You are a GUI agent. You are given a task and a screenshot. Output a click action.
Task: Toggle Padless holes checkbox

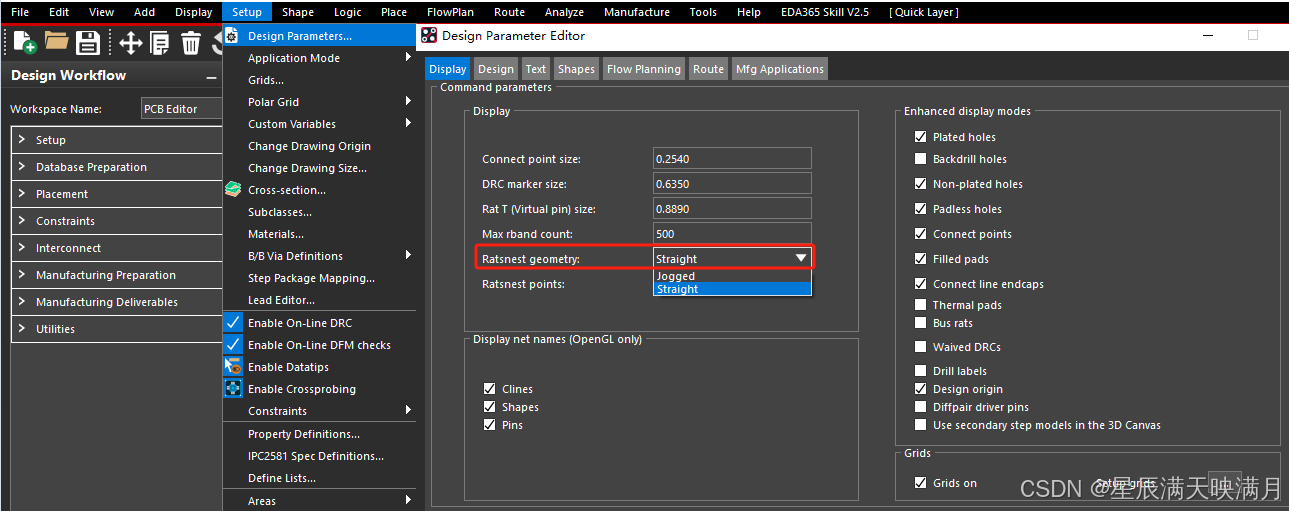tap(921, 209)
